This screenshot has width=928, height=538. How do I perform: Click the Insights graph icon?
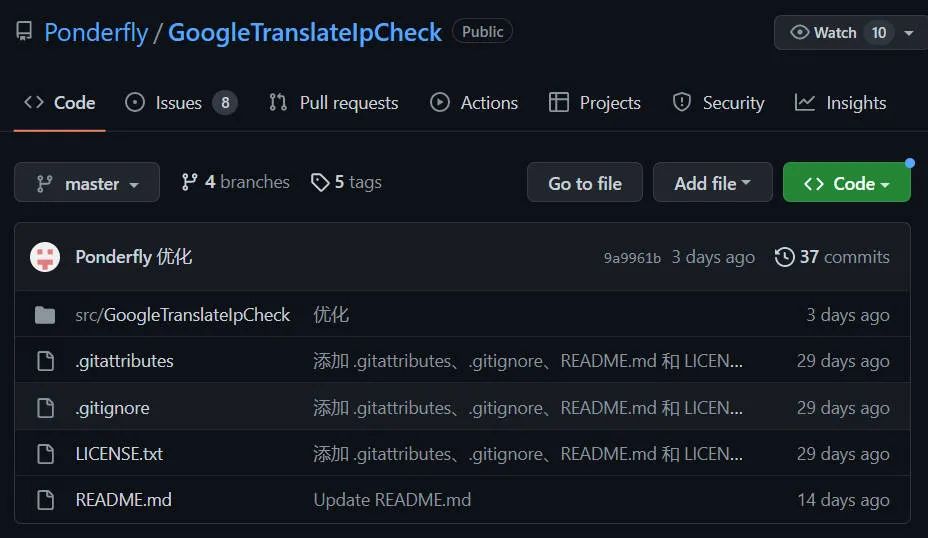tap(805, 102)
